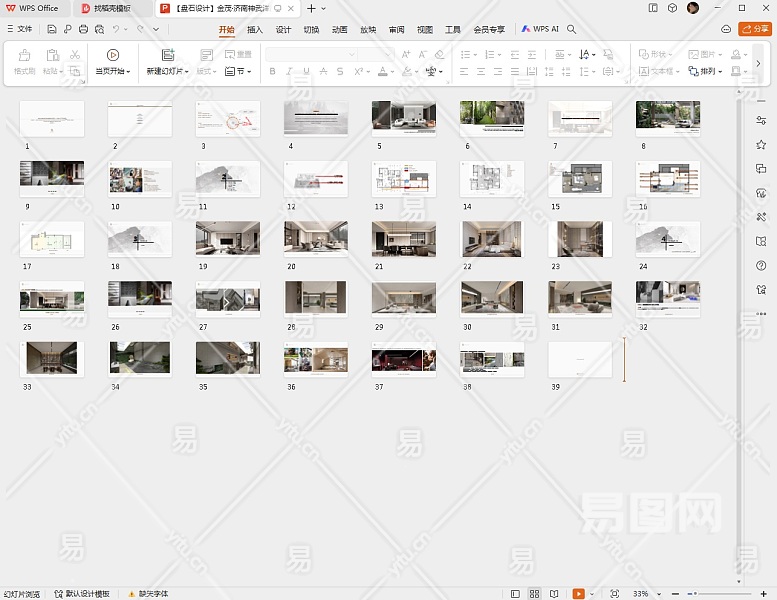Screen dimensions: 777x600
Task: Click the help question mark in sidebar
Action: click(761, 265)
